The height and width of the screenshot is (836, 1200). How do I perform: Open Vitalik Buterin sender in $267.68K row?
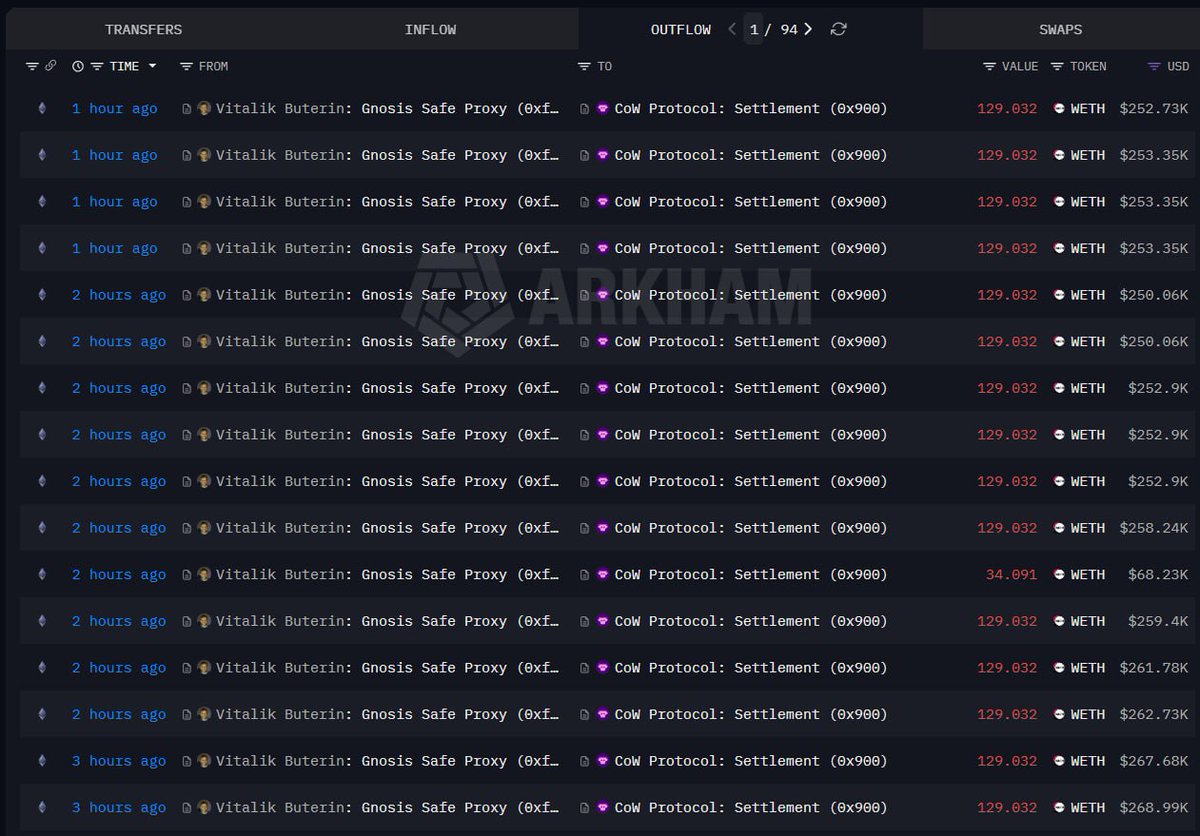388,761
